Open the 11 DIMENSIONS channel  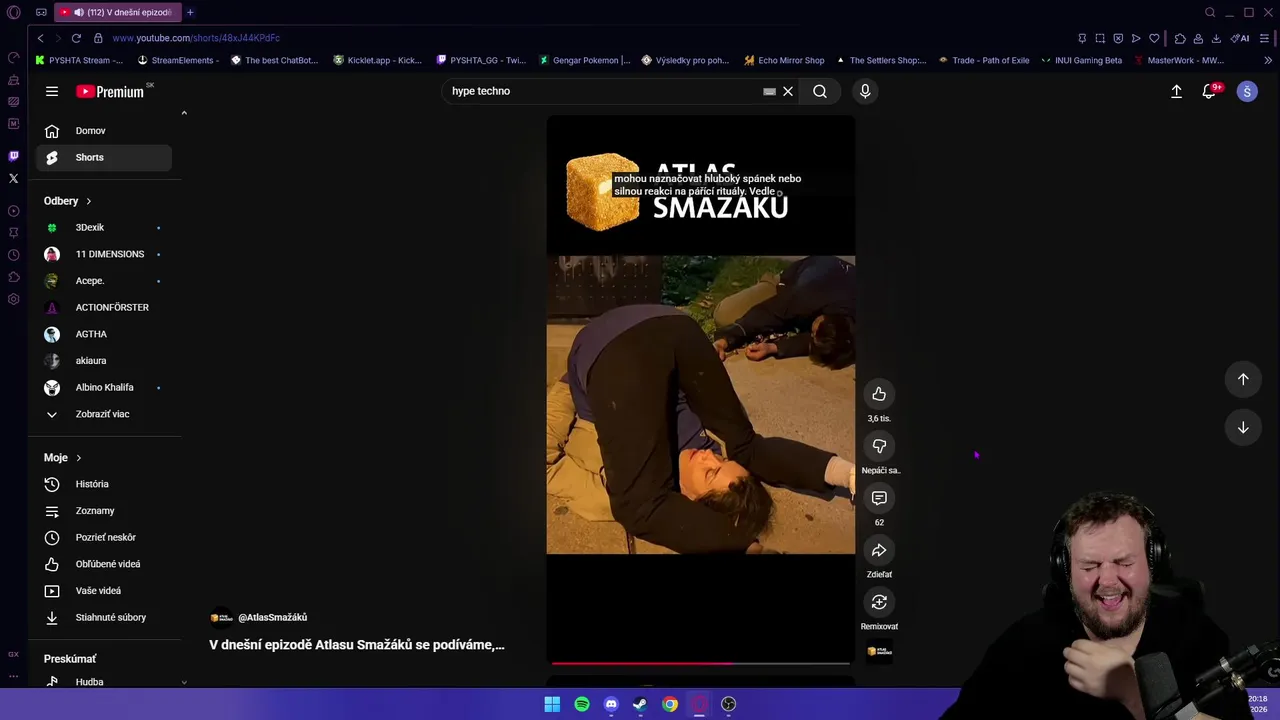[104, 254]
